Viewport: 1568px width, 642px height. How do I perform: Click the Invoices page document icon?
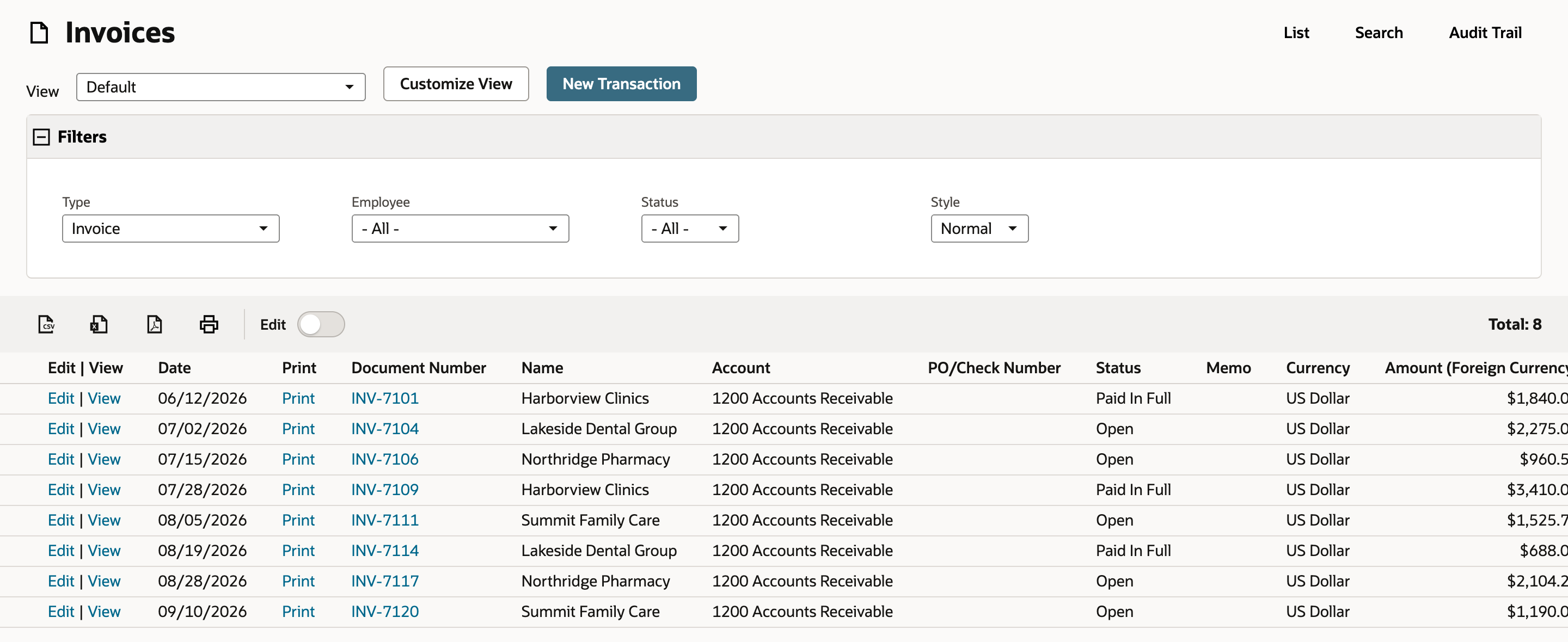(x=40, y=33)
